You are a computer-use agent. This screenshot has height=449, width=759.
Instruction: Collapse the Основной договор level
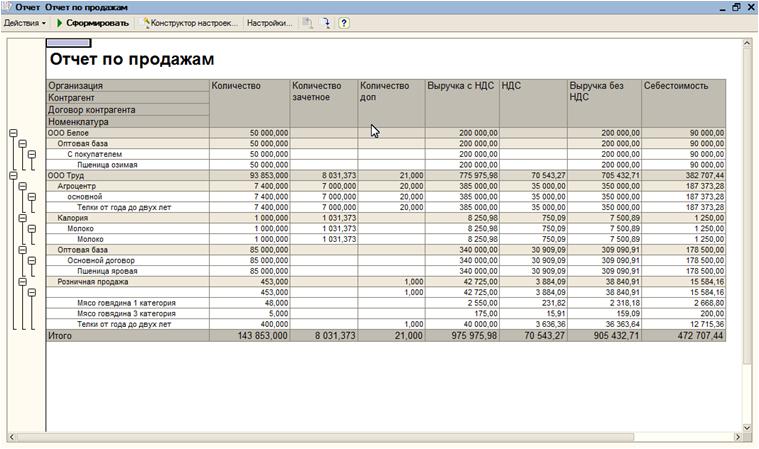(x=31, y=261)
